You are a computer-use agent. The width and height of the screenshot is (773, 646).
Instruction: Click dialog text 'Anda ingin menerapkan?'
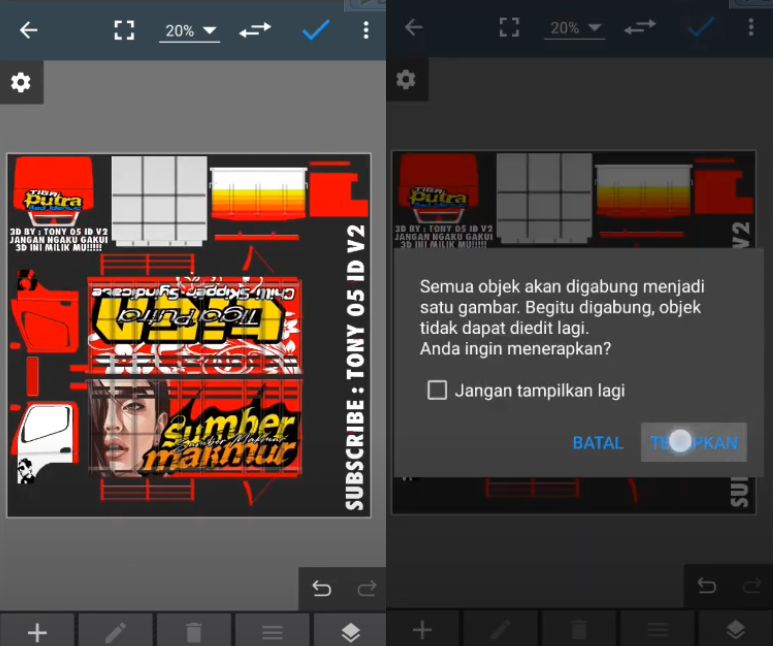coord(515,349)
